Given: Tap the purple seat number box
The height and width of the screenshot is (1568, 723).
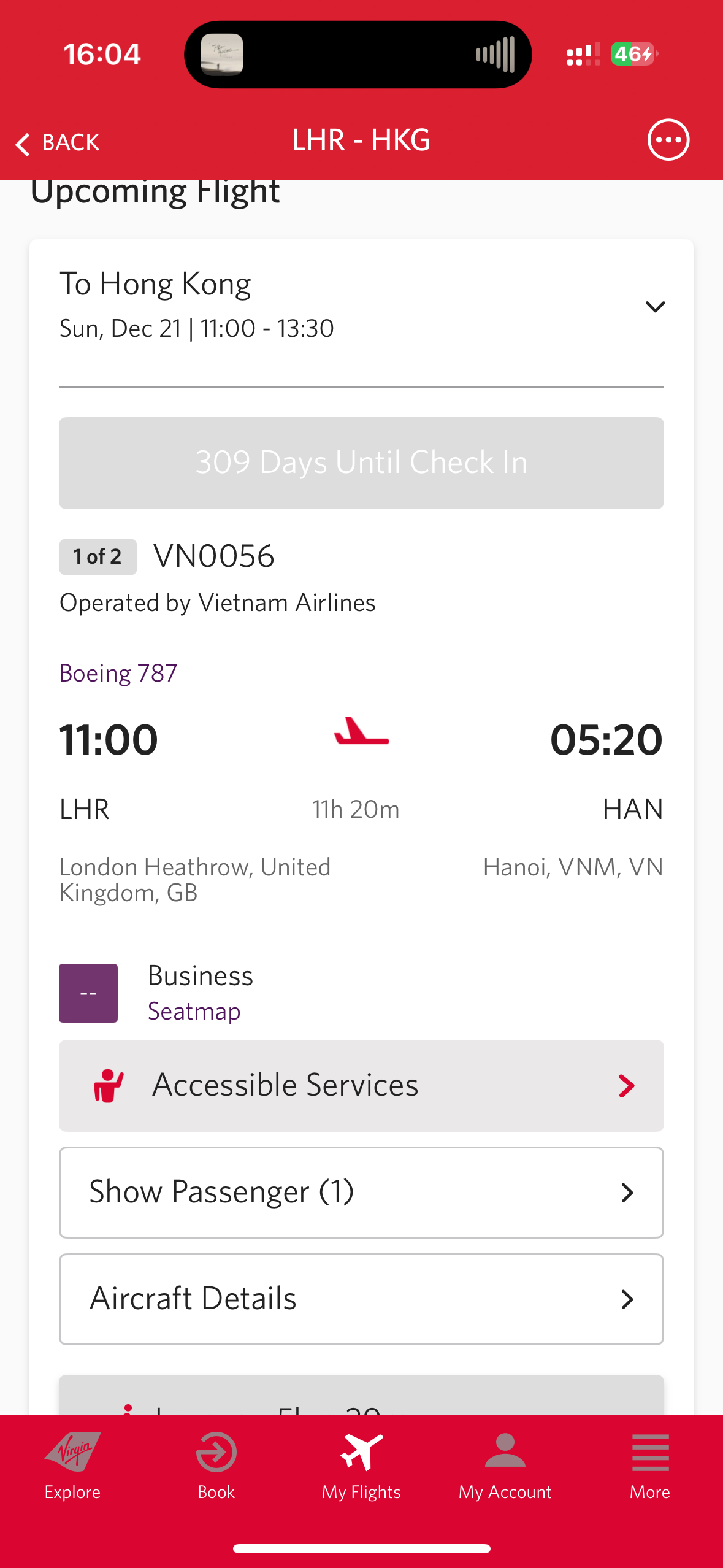Looking at the screenshot, I should coord(88,993).
